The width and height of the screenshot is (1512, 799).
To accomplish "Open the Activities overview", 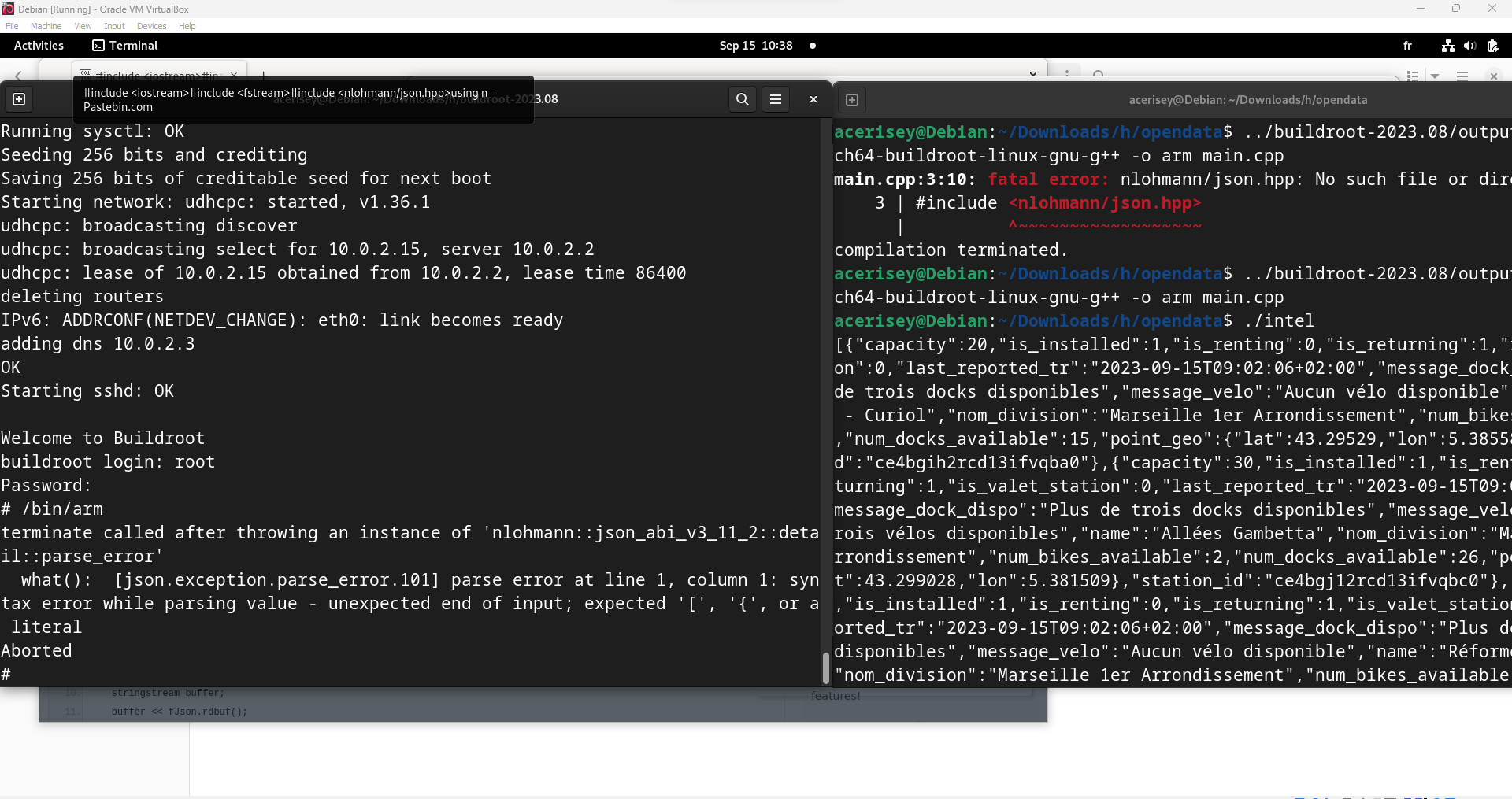I will pos(39,46).
